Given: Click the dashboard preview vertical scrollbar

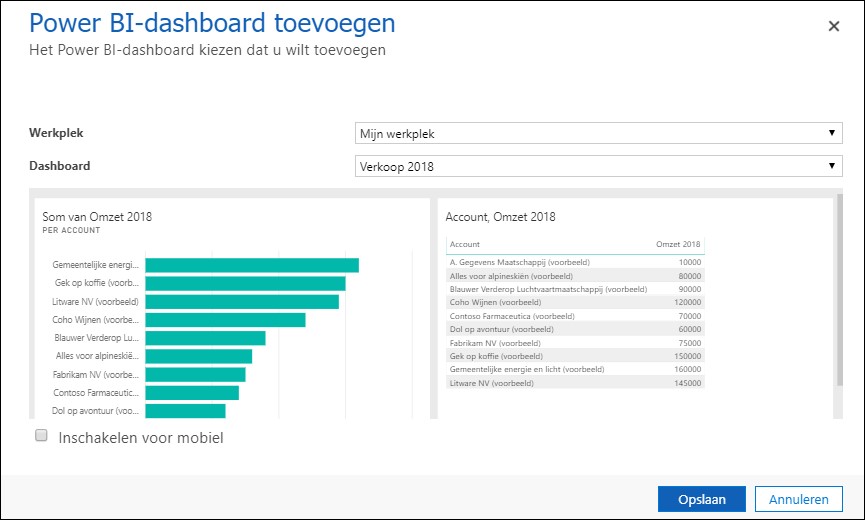Looking at the screenshot, I should 839,300.
